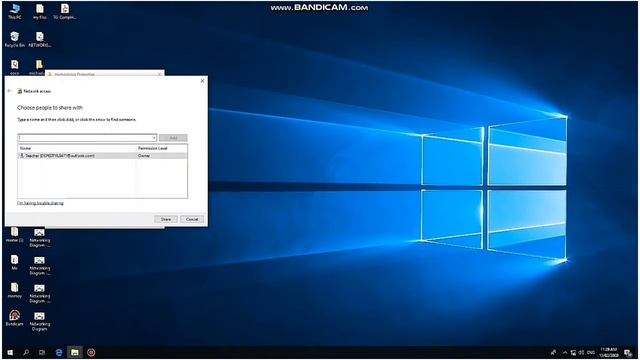
Task: Select the Teacher user row in list
Action: click(x=102, y=156)
